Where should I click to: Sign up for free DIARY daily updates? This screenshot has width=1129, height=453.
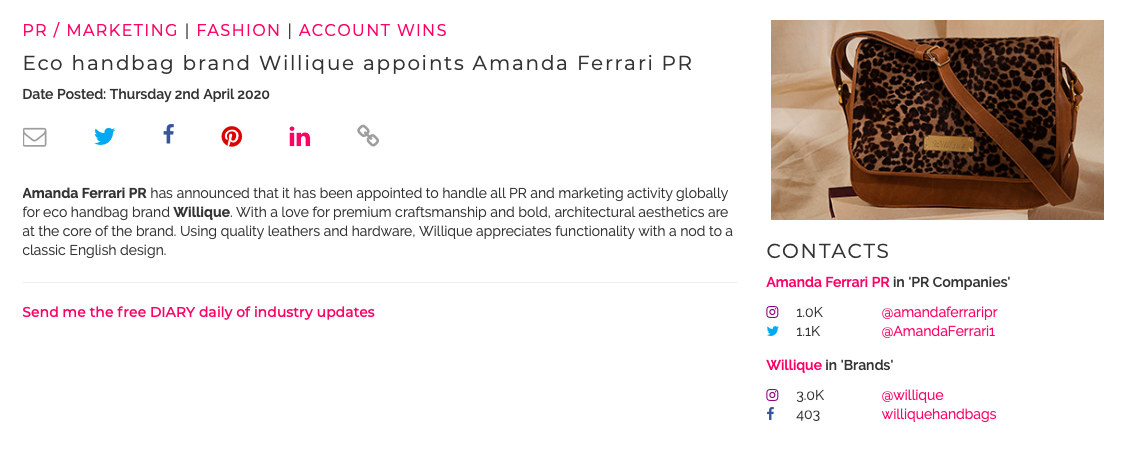(x=199, y=313)
